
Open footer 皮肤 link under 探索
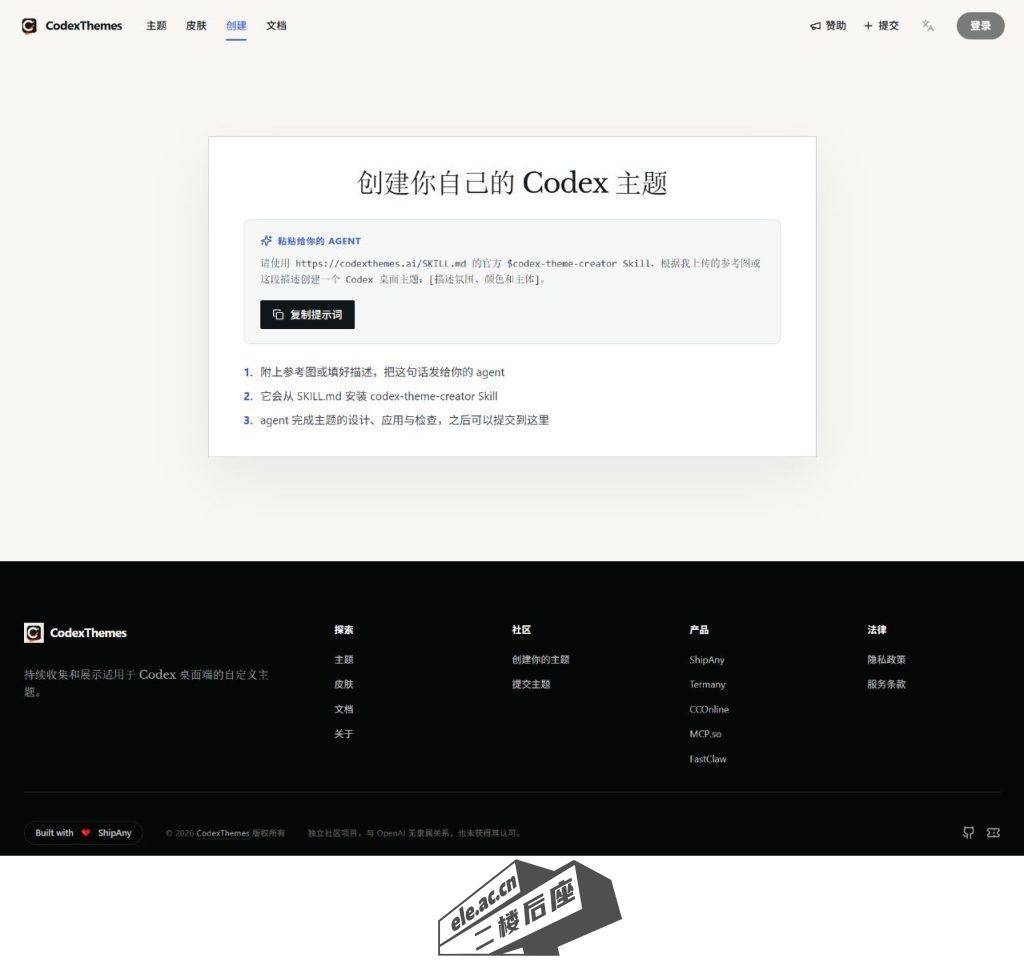(x=344, y=684)
